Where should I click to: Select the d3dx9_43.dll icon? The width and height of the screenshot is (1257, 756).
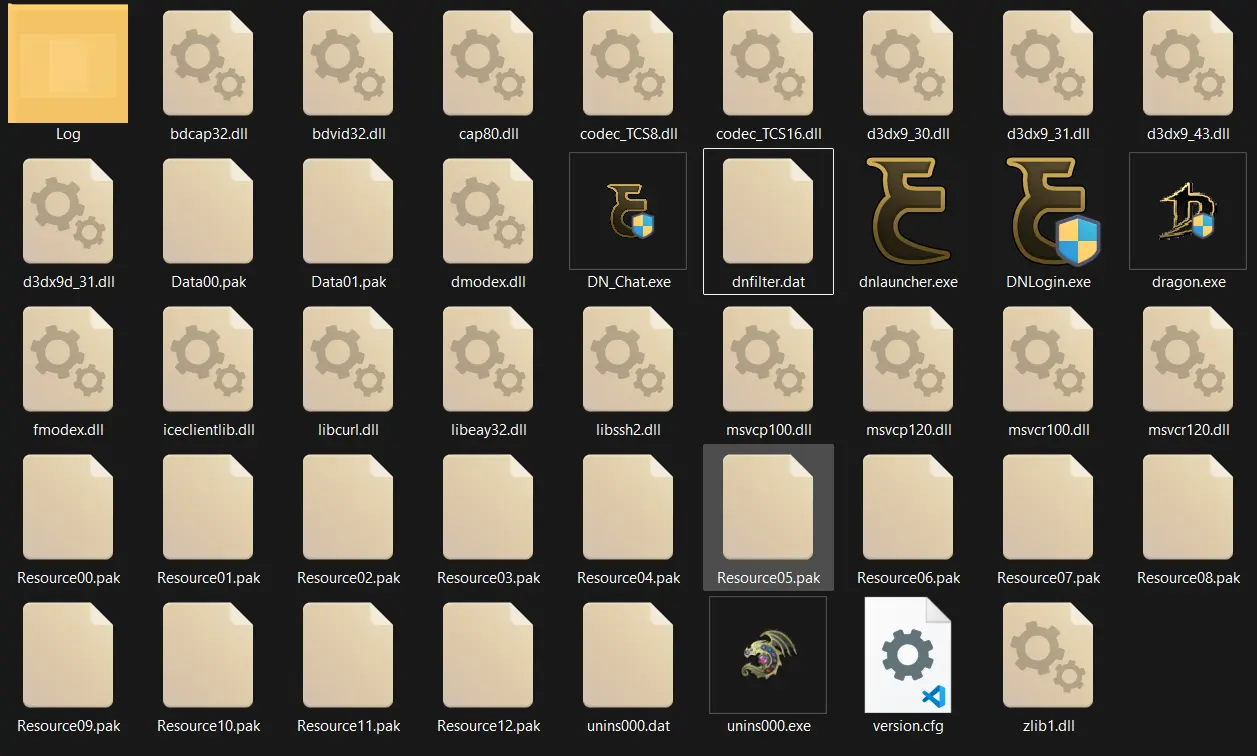(x=1188, y=64)
